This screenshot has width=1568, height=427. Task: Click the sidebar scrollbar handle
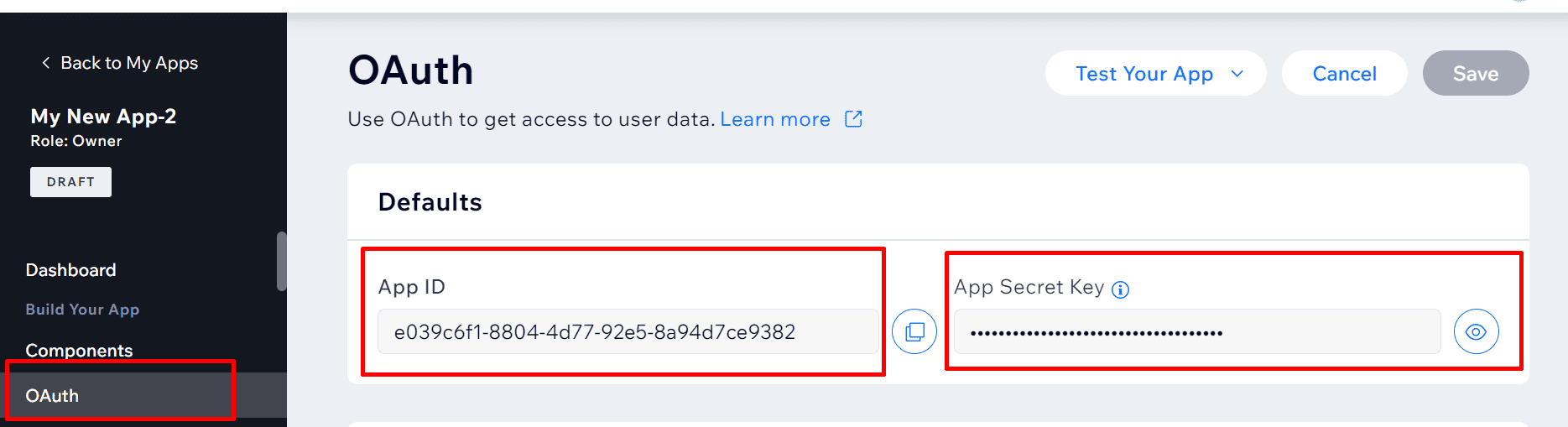(x=282, y=262)
